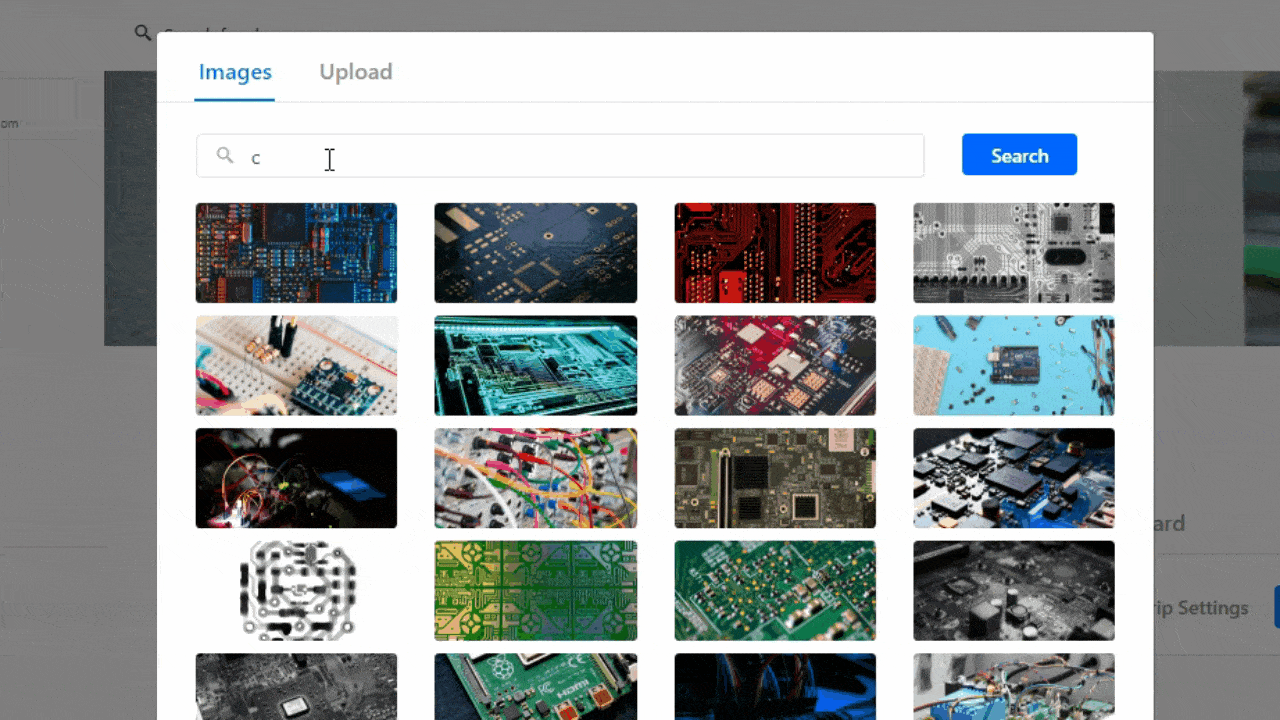Select the glowing teal circuit board image

[x=535, y=366]
